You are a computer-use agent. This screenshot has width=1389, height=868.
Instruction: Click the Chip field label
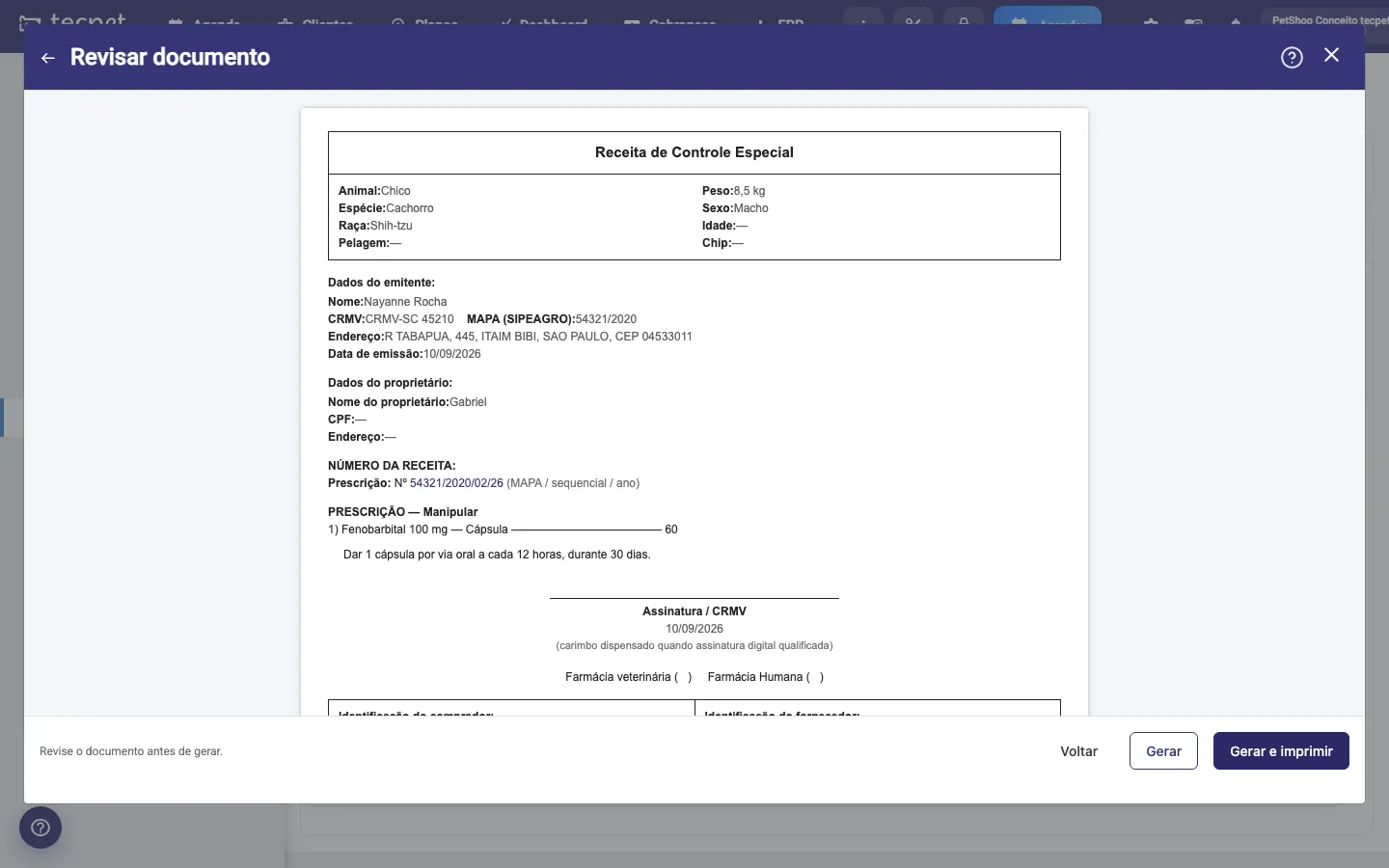pos(717,243)
